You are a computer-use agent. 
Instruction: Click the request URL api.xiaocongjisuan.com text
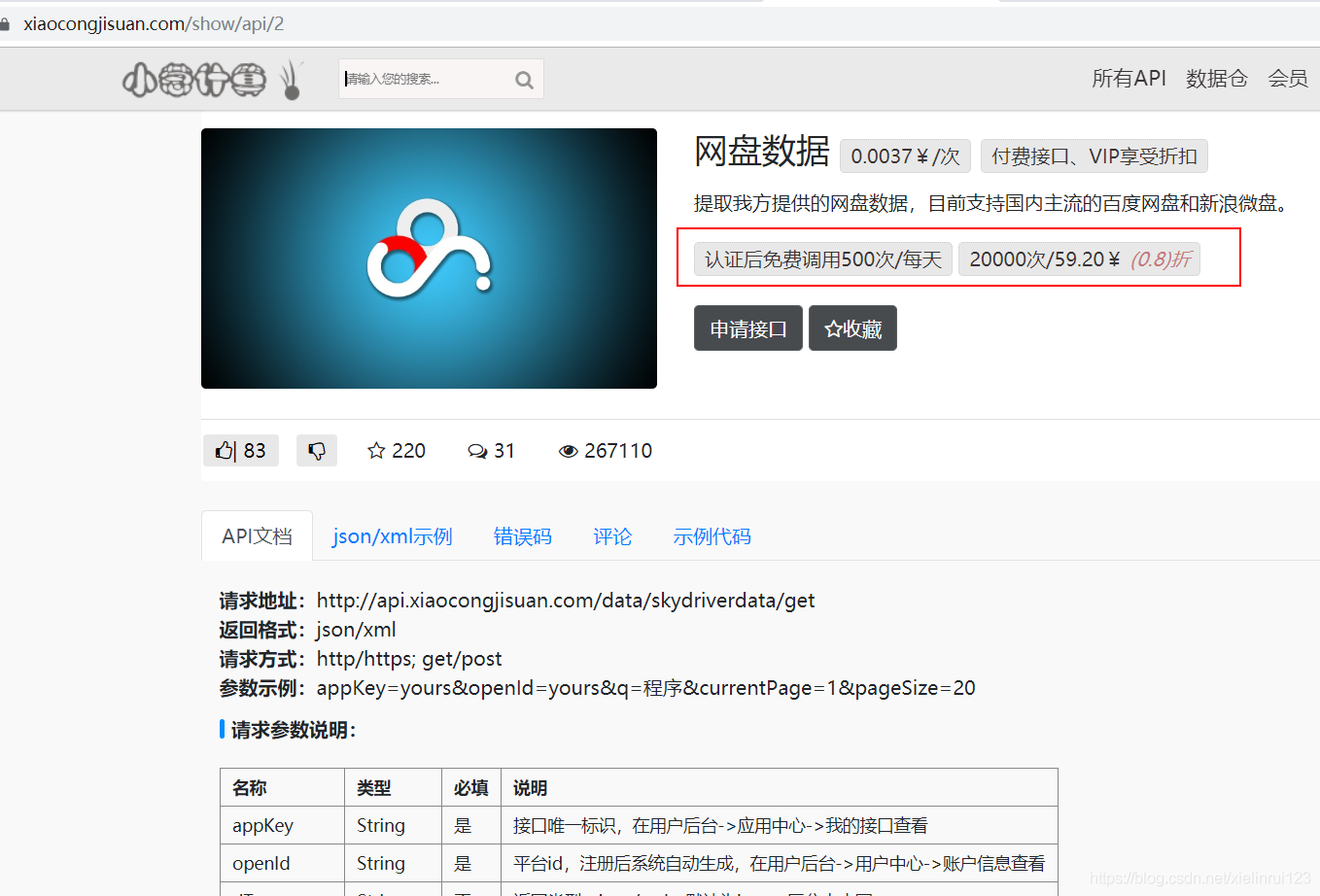(x=566, y=601)
